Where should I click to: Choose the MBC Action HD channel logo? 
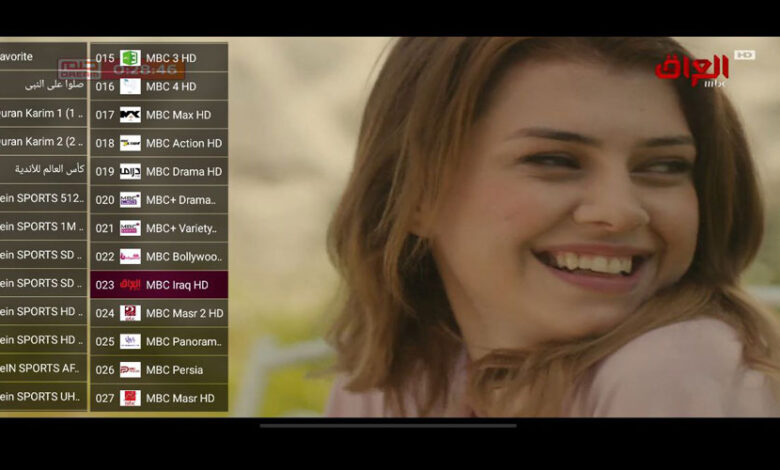pos(130,143)
